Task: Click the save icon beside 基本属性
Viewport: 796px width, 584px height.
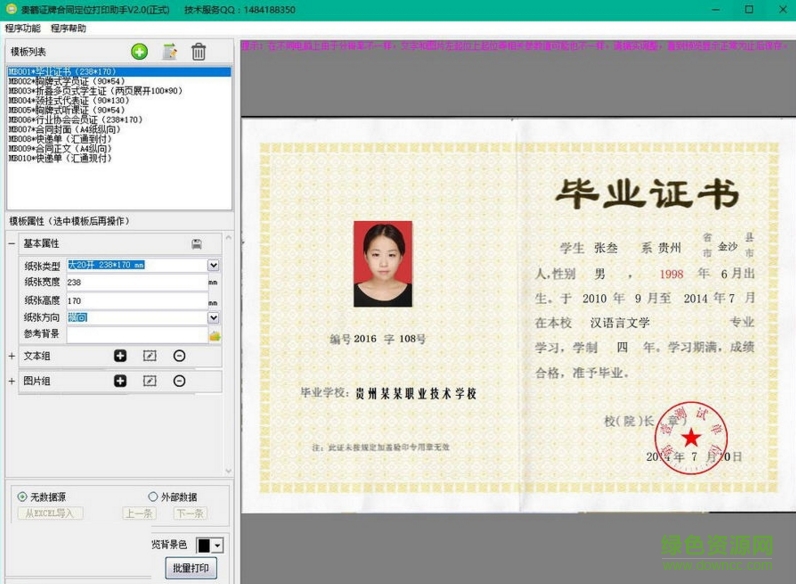Action: [197, 244]
